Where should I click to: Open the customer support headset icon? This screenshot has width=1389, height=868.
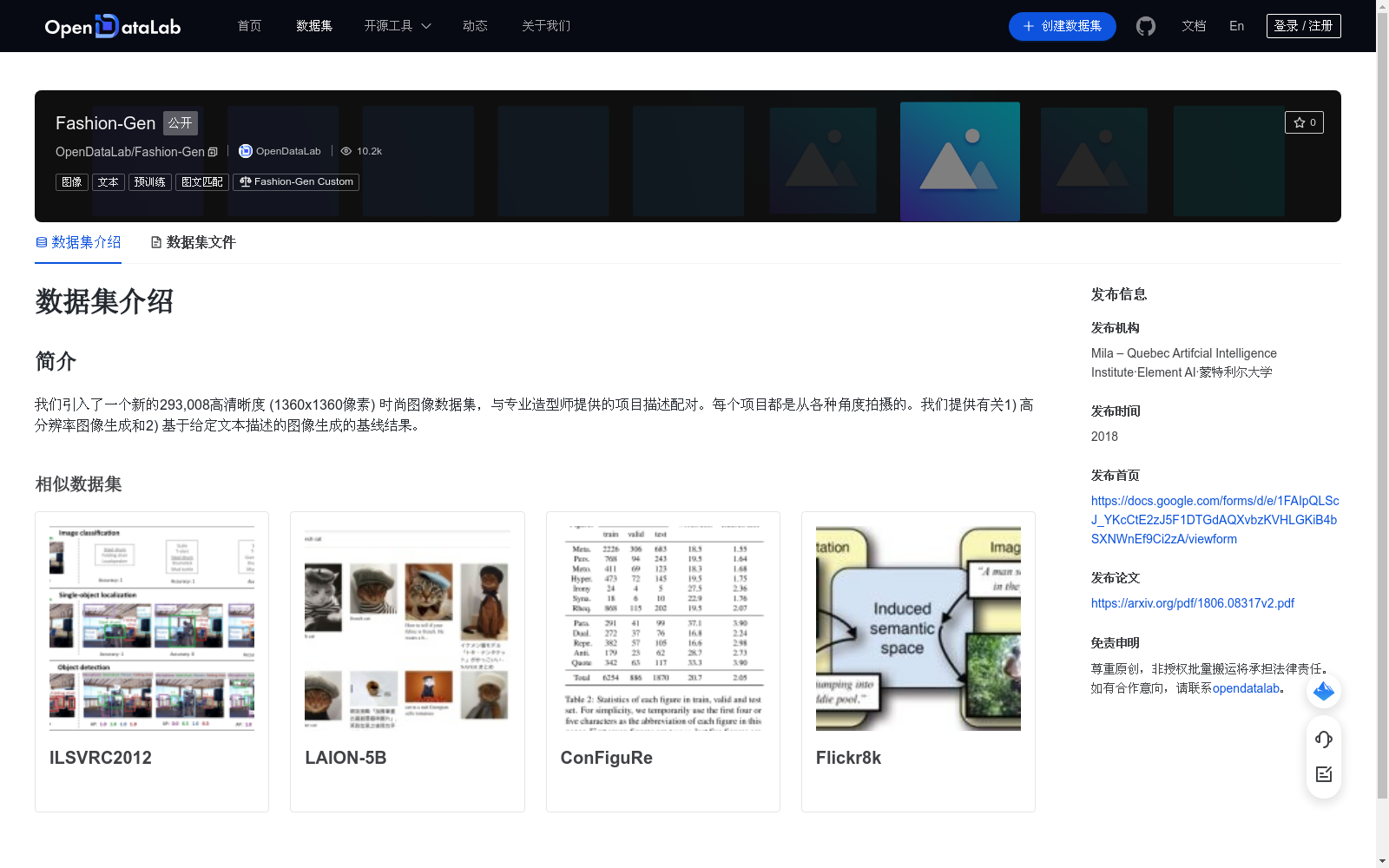(1324, 739)
